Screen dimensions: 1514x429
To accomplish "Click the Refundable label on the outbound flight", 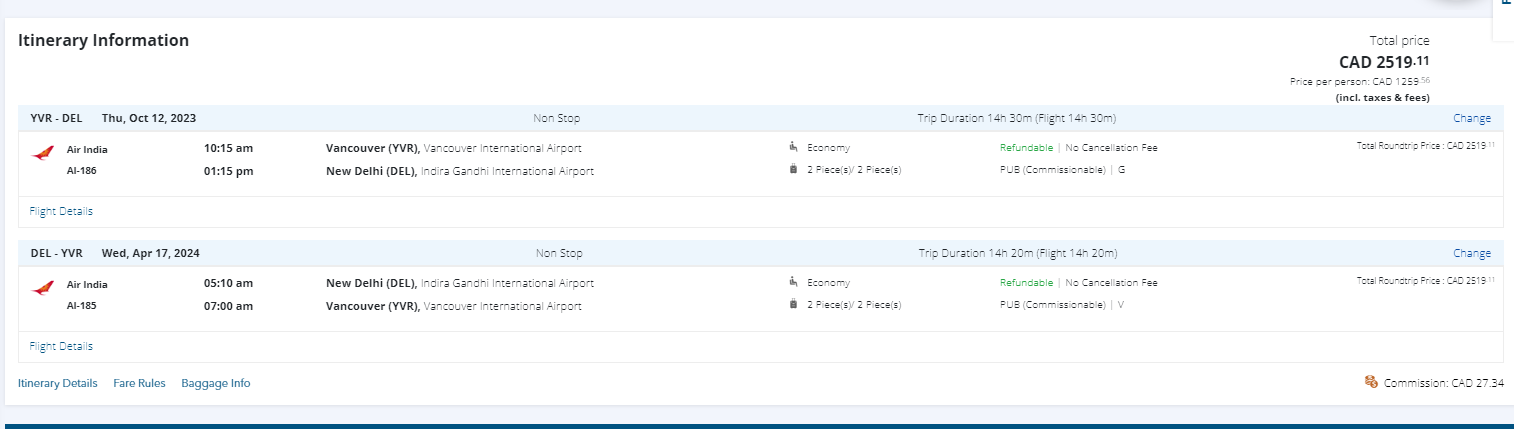I will tap(1026, 148).
